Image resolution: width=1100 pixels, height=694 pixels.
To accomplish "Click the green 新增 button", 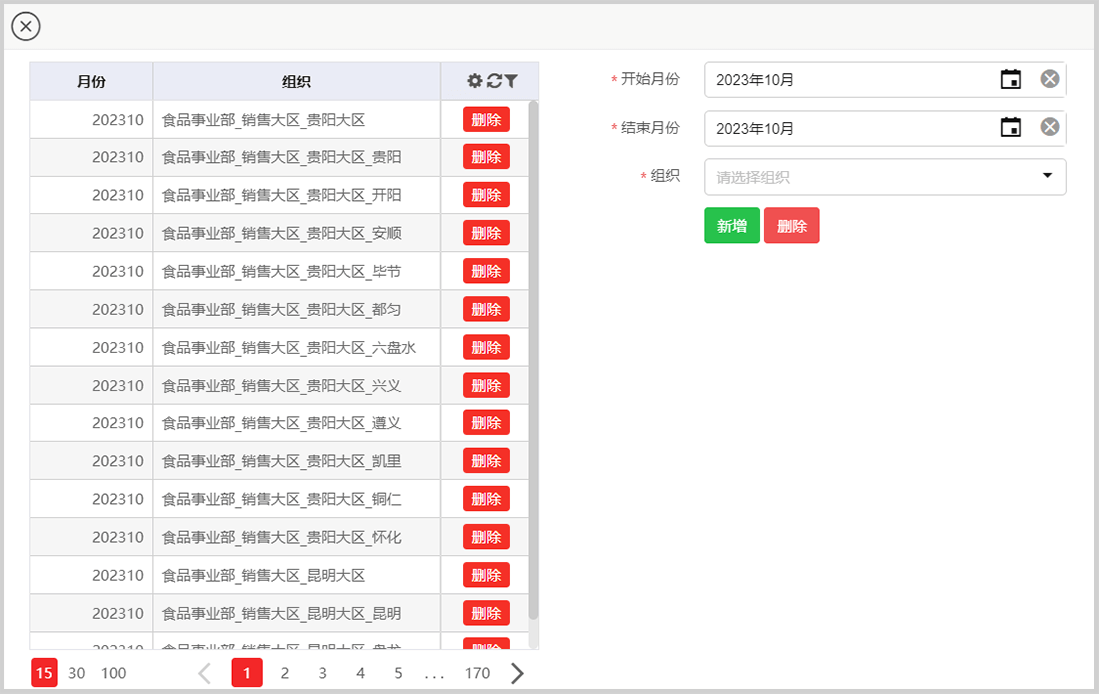I will click(x=731, y=226).
